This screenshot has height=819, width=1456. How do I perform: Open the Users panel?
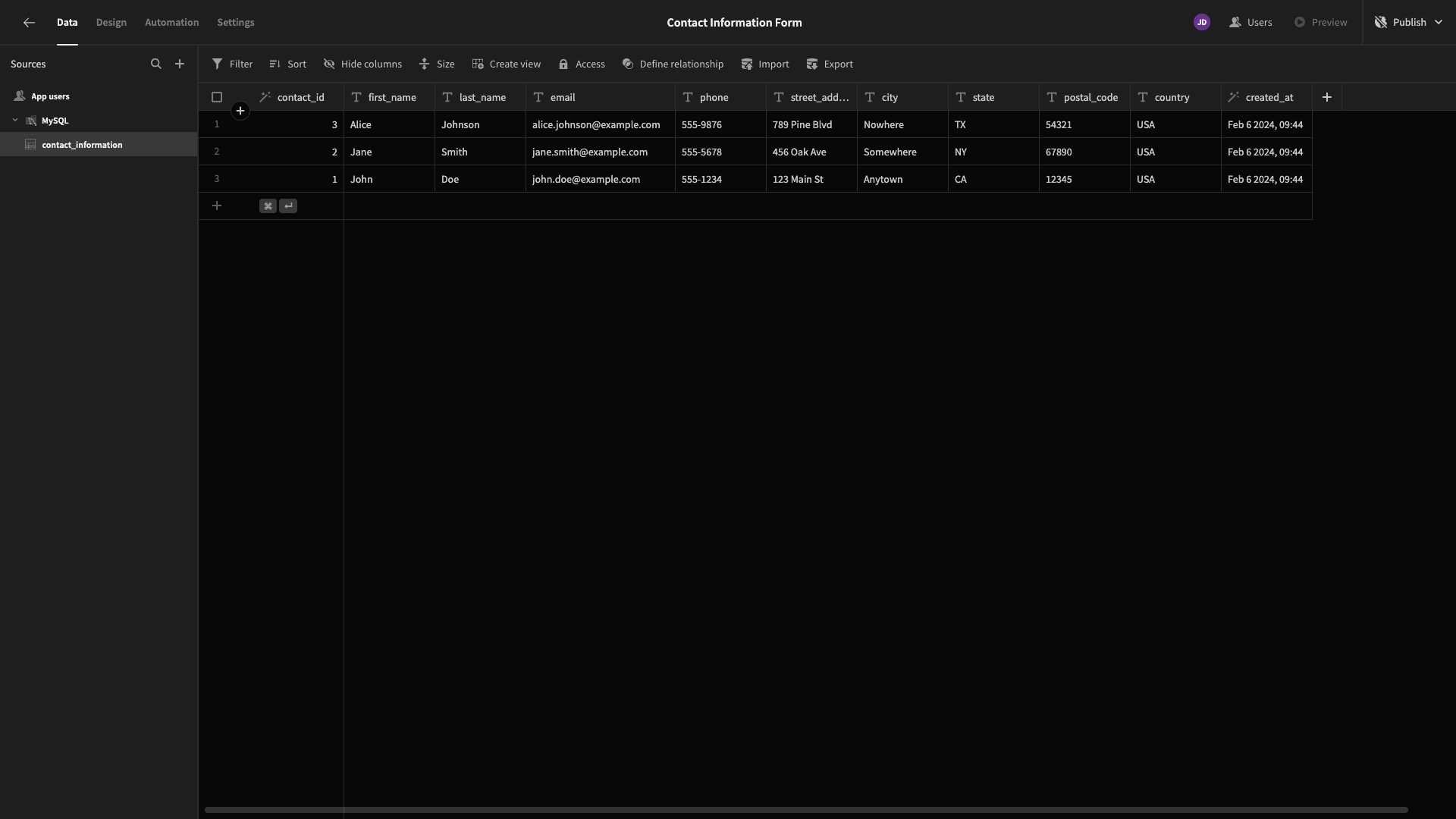click(1250, 23)
